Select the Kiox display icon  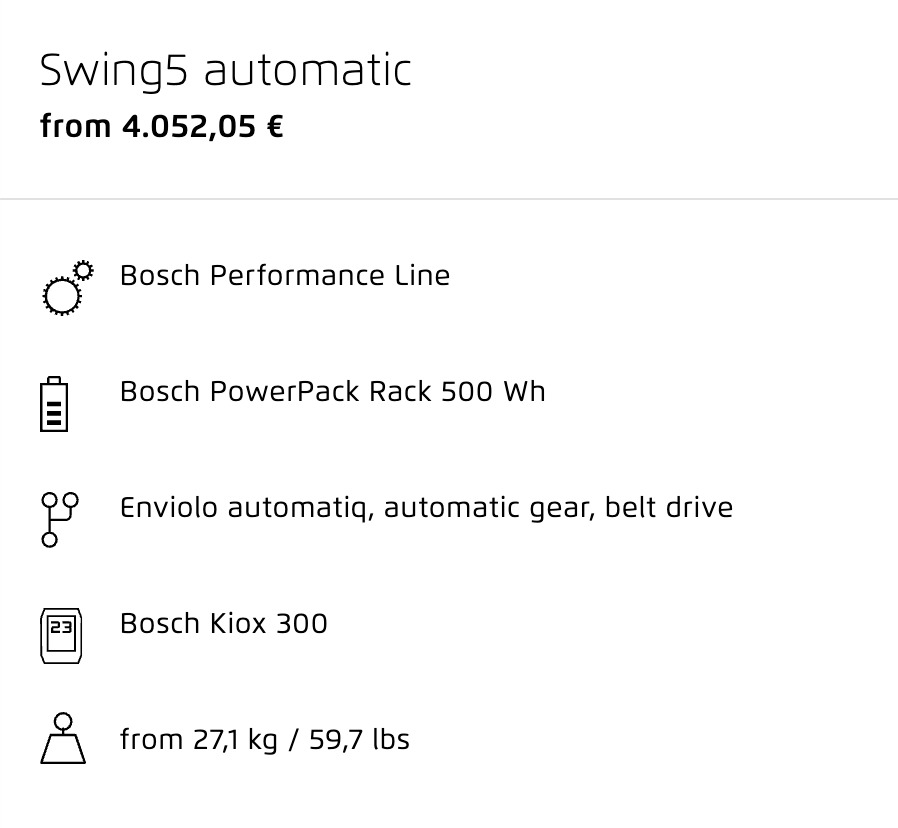coord(61,636)
